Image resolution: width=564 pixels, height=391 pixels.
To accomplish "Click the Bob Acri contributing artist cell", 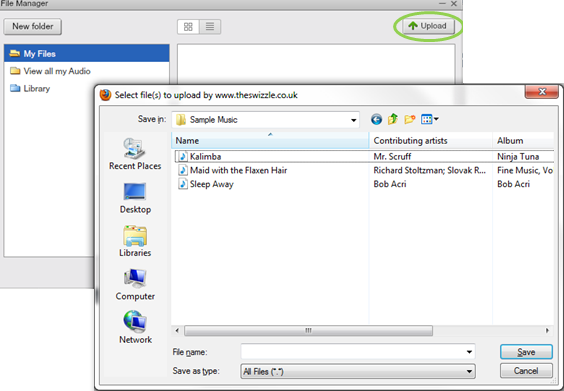I will coord(390,184).
